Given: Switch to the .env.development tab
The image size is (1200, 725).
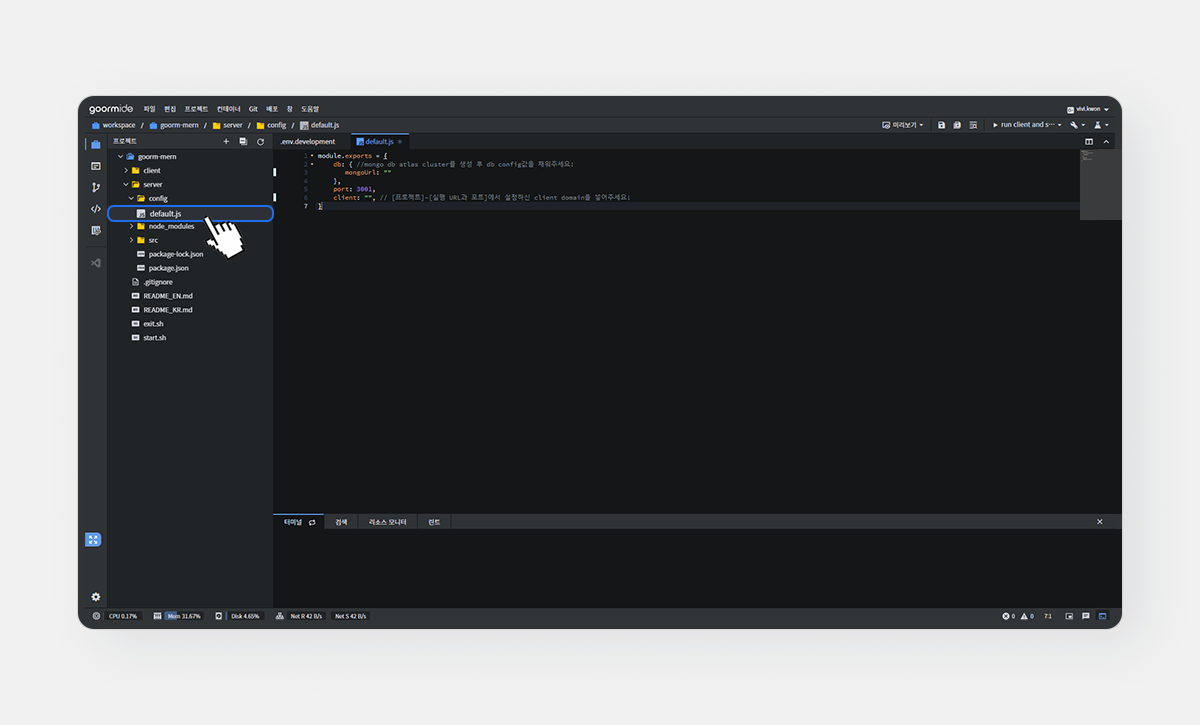Looking at the screenshot, I should point(308,142).
